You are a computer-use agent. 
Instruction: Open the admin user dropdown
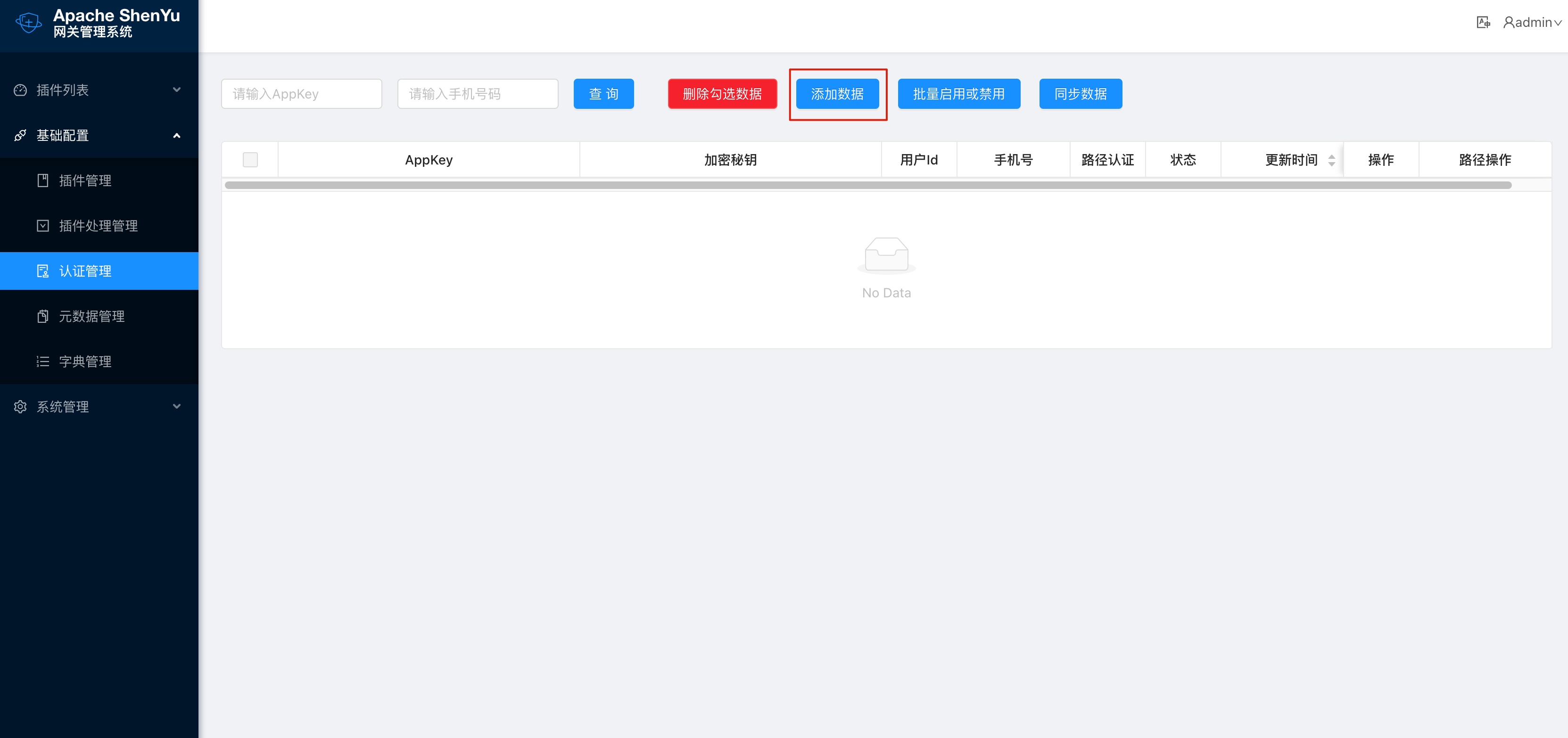(x=1532, y=23)
